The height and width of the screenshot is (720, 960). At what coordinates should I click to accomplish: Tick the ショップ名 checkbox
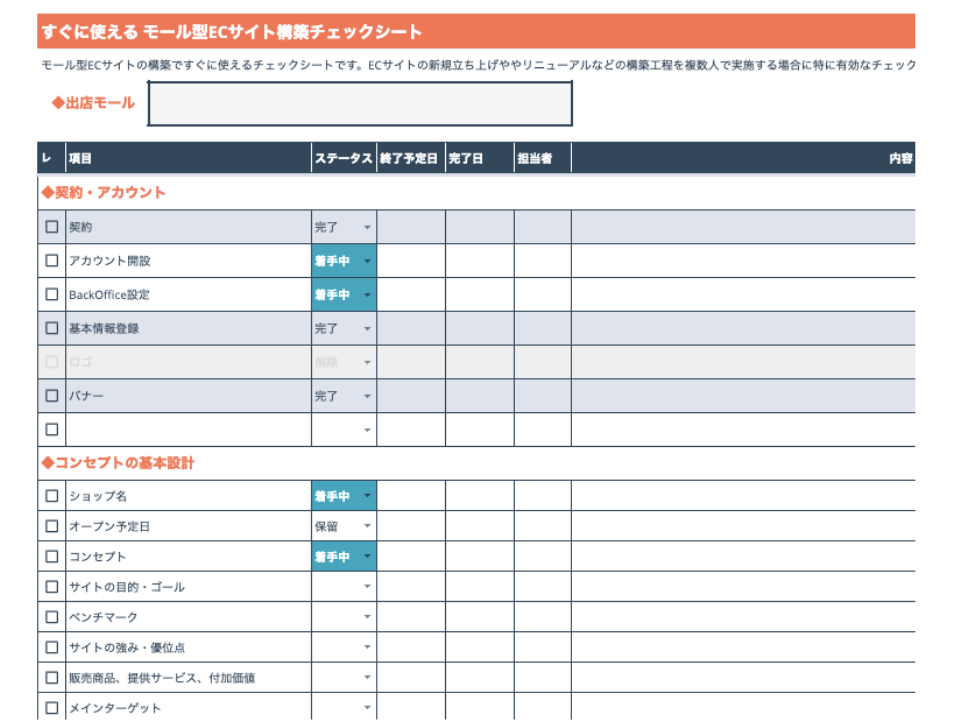click(52, 496)
